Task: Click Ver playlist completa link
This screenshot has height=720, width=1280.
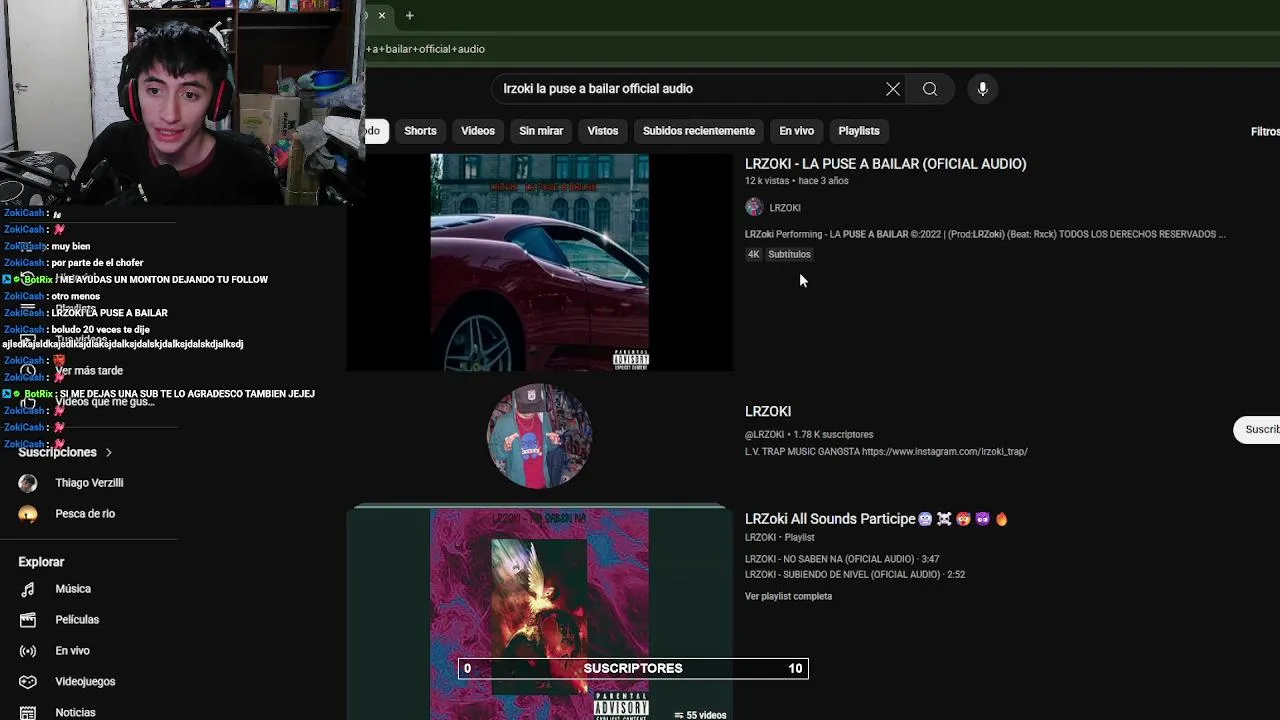Action: (x=788, y=597)
